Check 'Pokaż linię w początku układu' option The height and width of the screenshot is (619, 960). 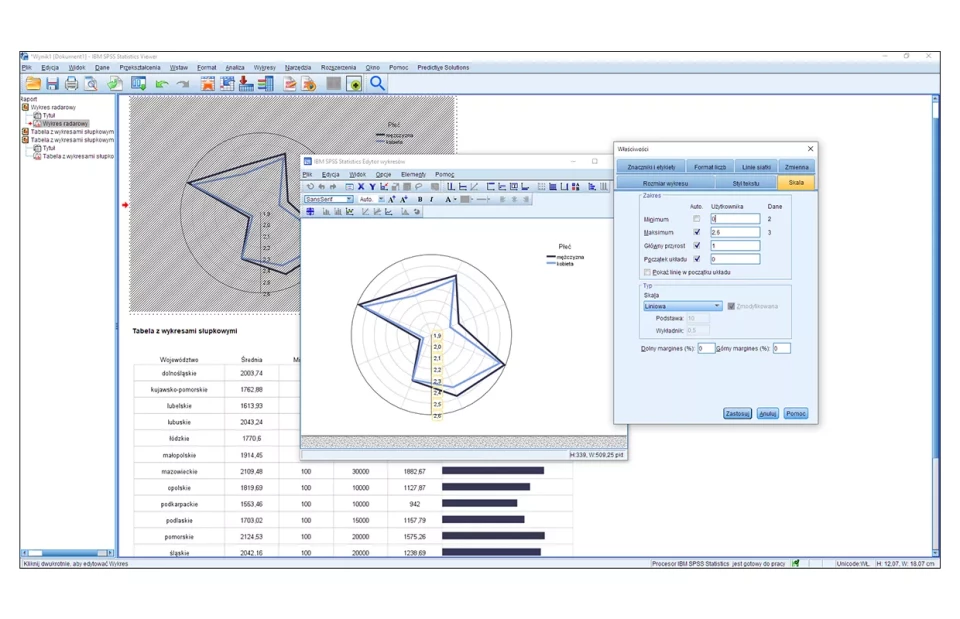coord(648,272)
